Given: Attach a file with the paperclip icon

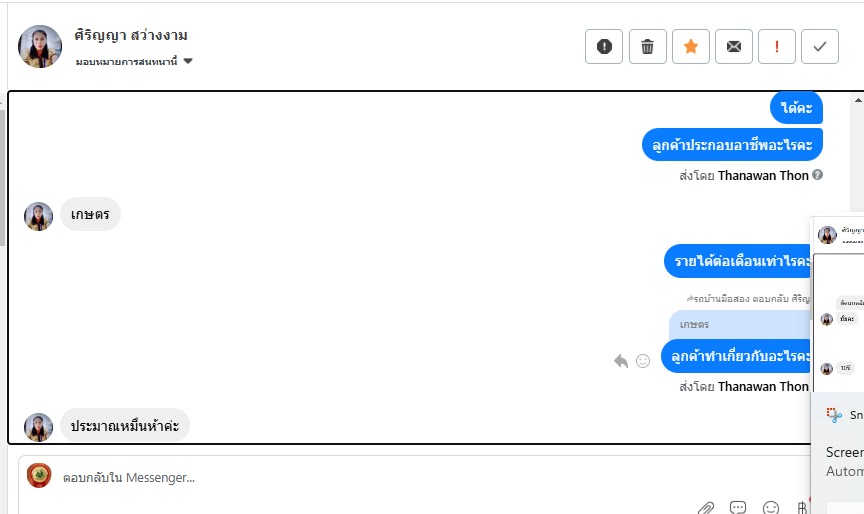Looking at the screenshot, I should [x=706, y=507].
